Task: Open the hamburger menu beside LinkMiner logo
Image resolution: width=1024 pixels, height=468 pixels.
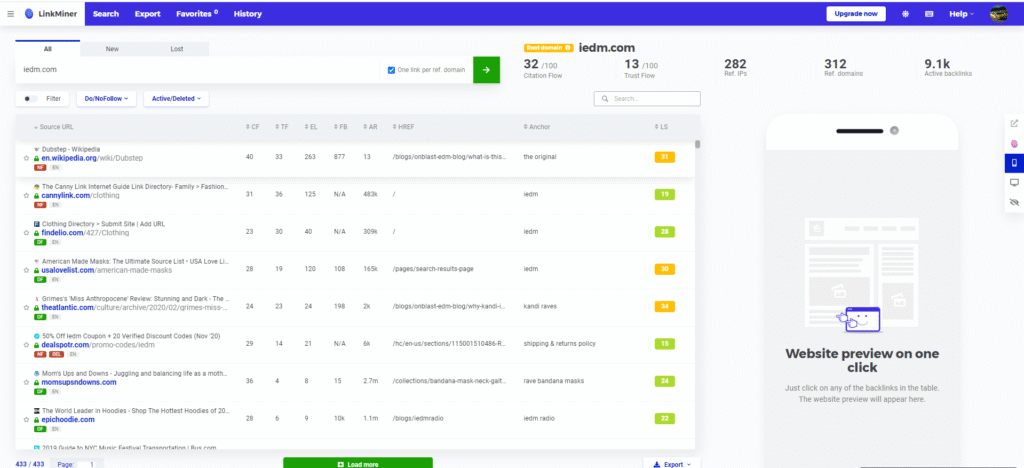Action: tap(11, 14)
